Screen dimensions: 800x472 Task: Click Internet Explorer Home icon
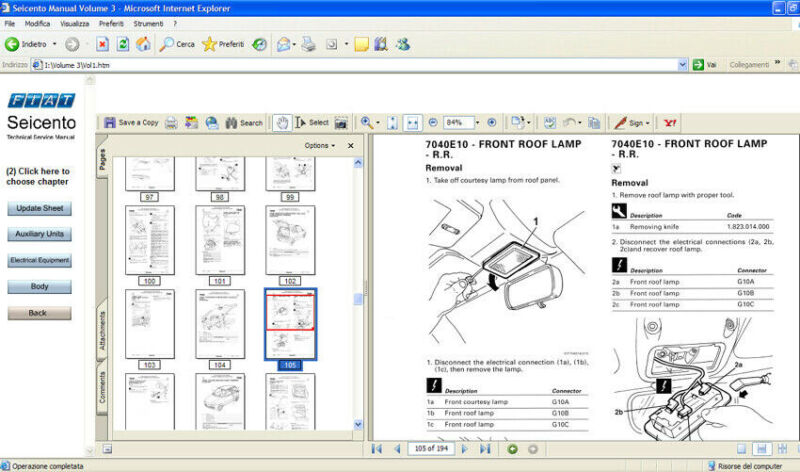[143, 44]
